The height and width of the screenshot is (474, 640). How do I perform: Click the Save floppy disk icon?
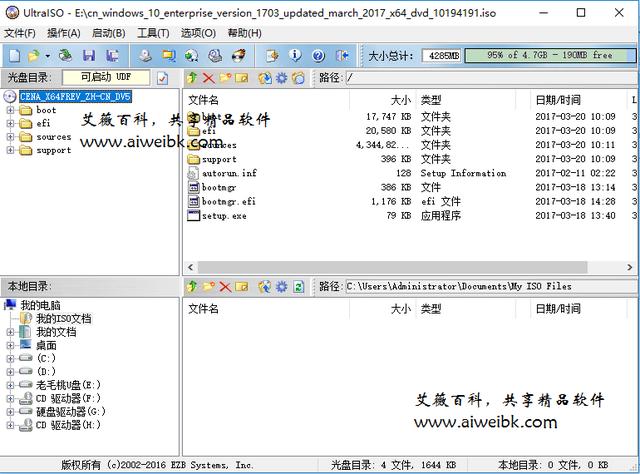coord(89,56)
